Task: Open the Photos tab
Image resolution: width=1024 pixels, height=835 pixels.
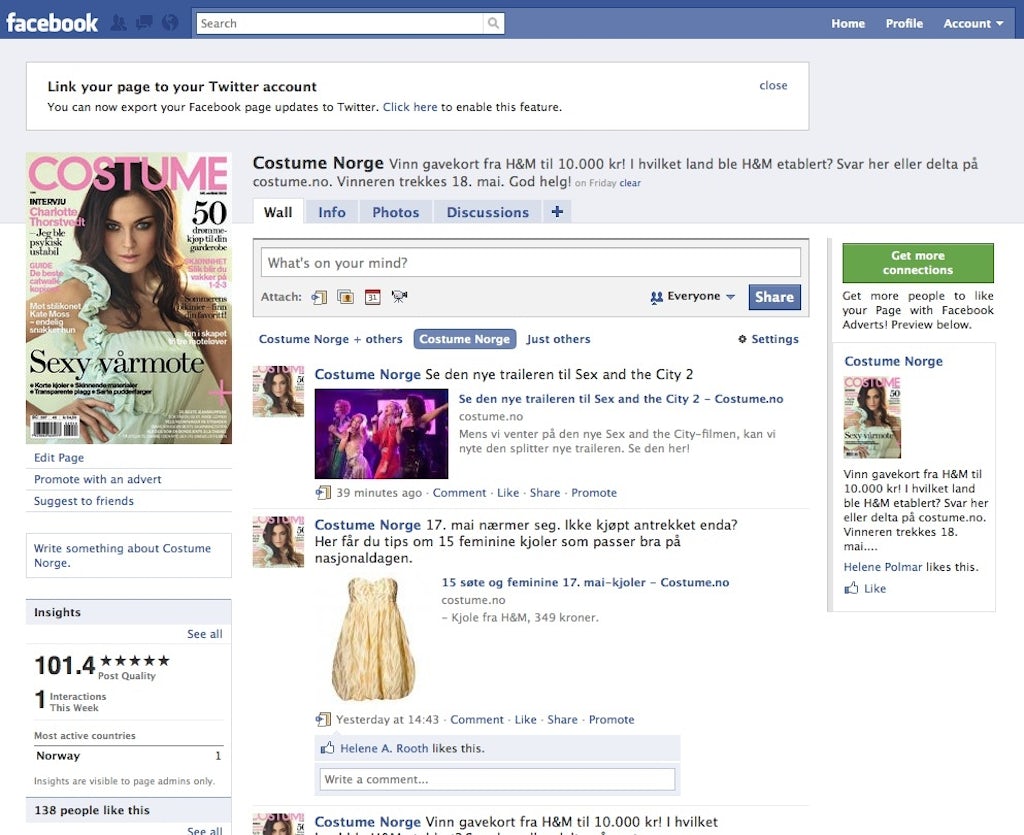Action: [396, 212]
